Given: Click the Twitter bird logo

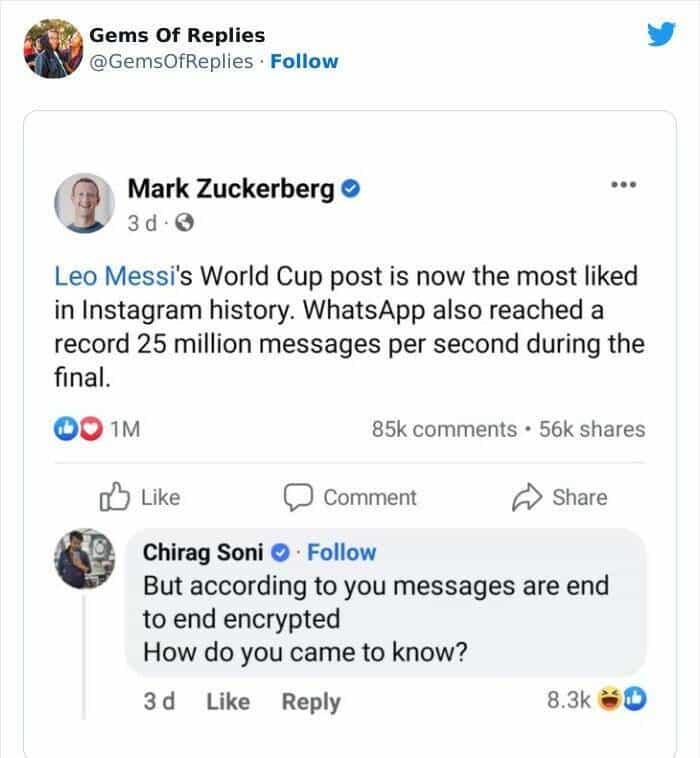Looking at the screenshot, I should [x=661, y=35].
